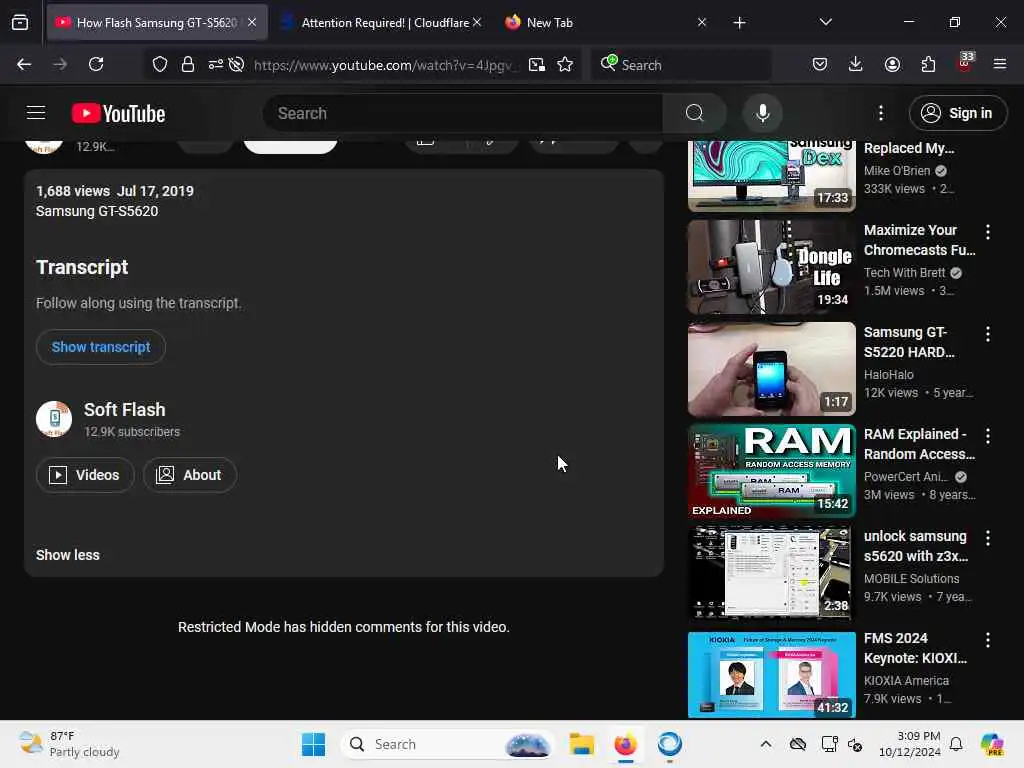Open the tracking protection shield icon
Viewport: 1024px width, 768px height.
pos(160,64)
